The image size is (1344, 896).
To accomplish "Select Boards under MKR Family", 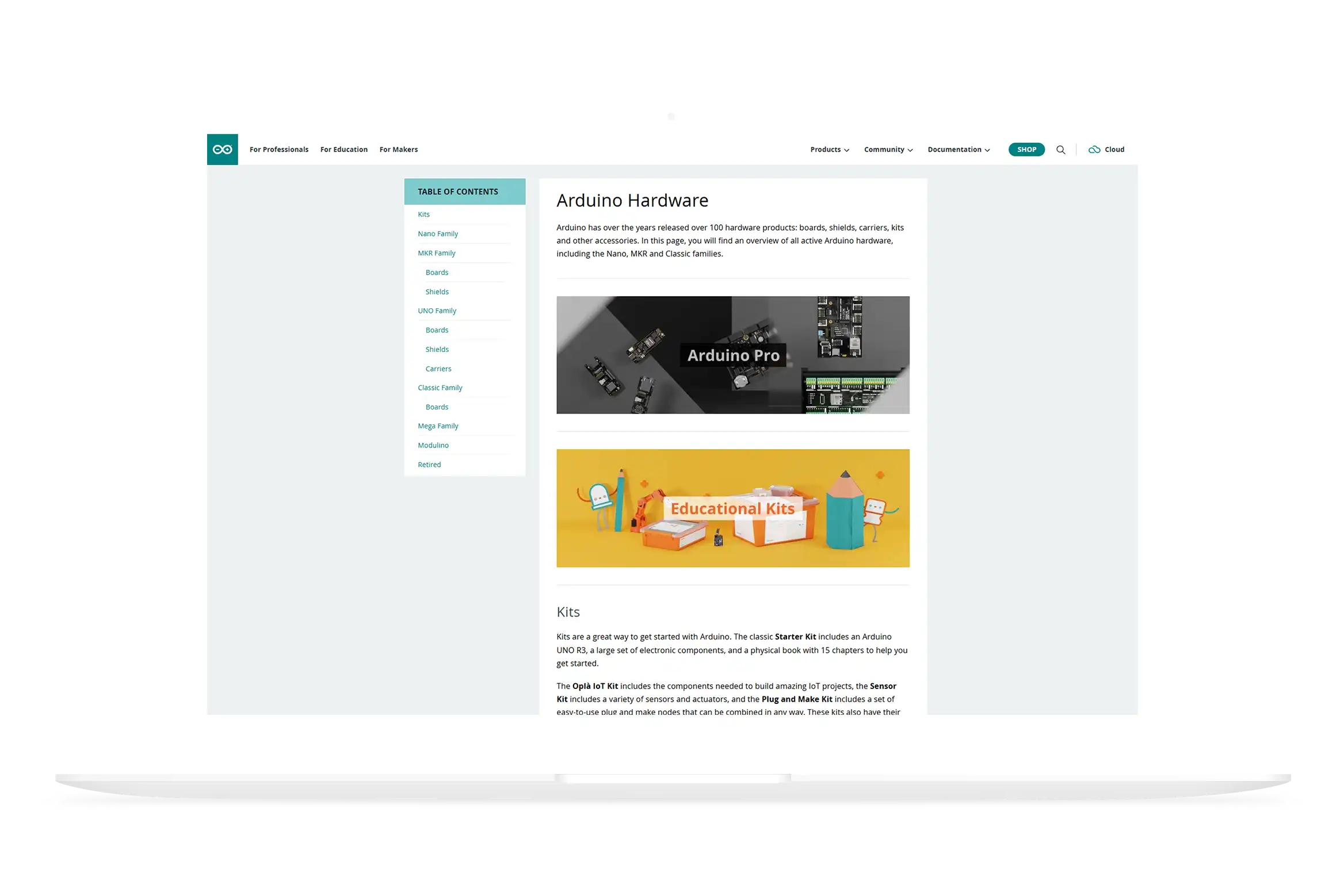I will tap(437, 273).
